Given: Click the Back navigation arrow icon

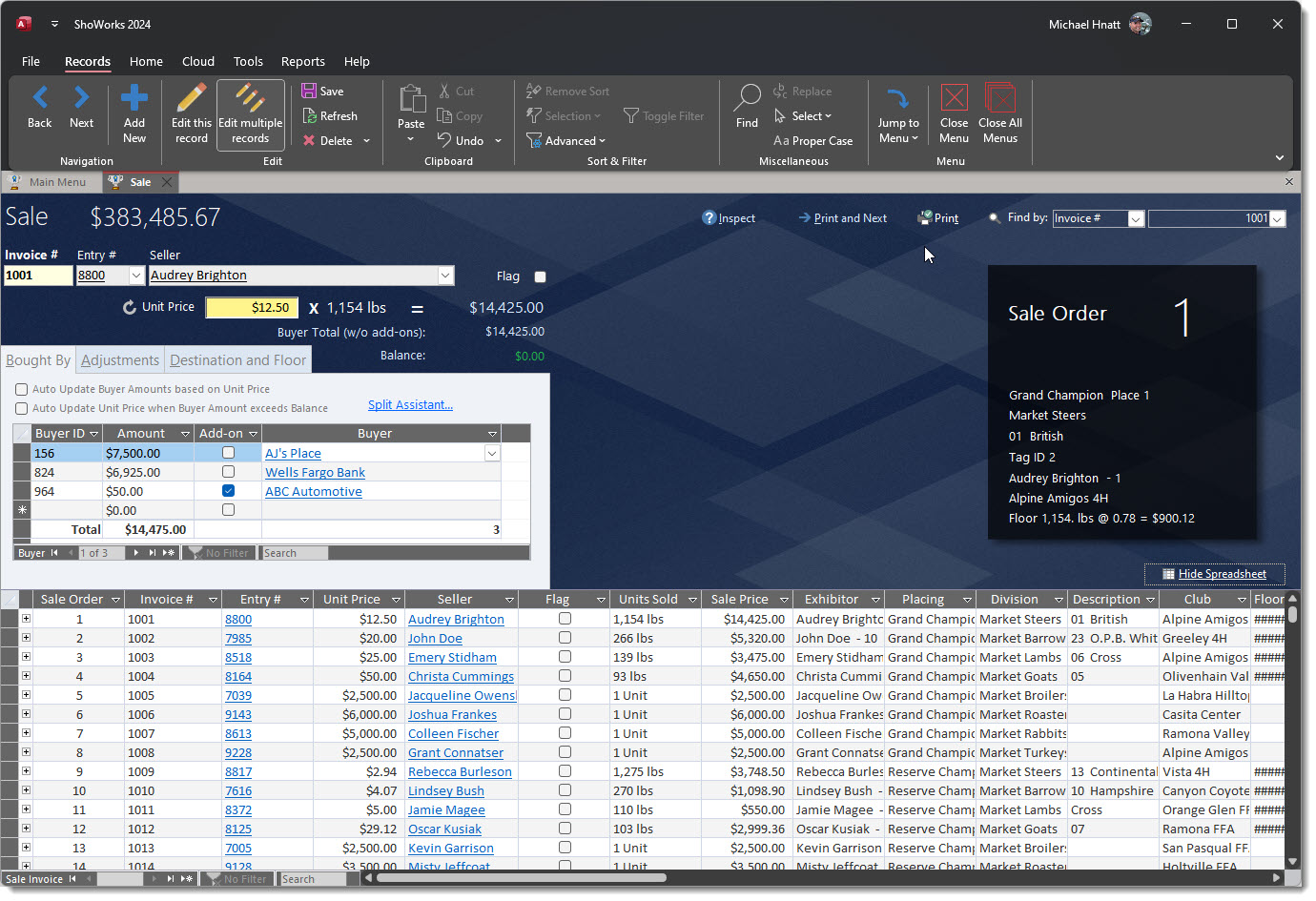Looking at the screenshot, I should [x=40, y=97].
